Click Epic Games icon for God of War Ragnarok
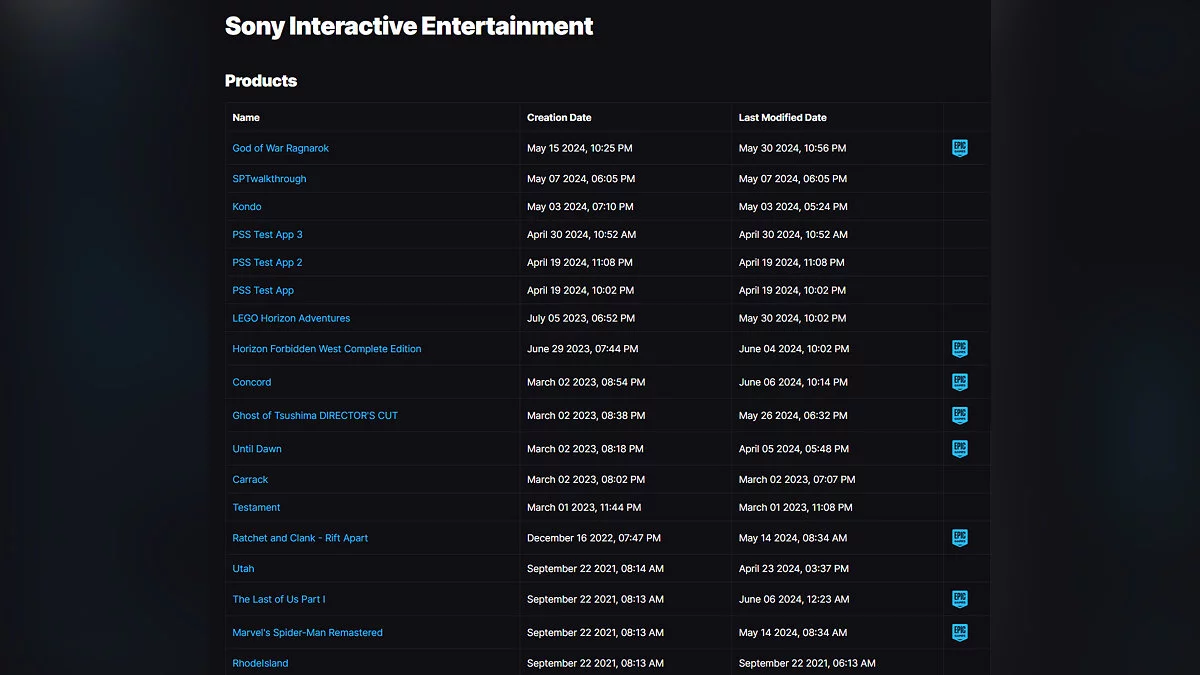This screenshot has width=1200, height=675. (x=959, y=148)
